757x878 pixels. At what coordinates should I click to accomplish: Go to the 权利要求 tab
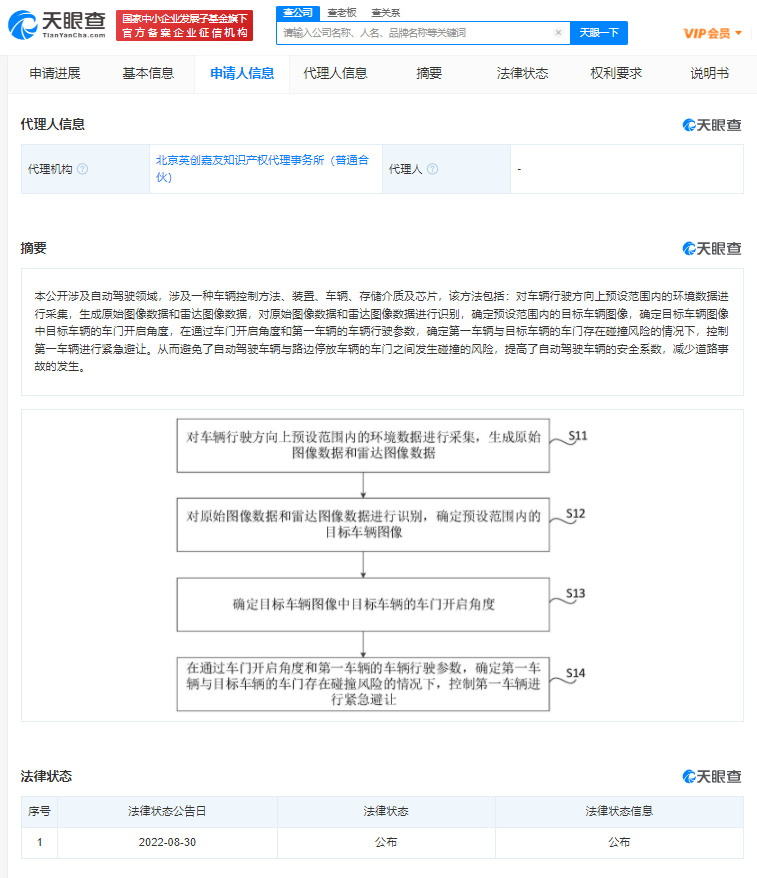click(616, 73)
